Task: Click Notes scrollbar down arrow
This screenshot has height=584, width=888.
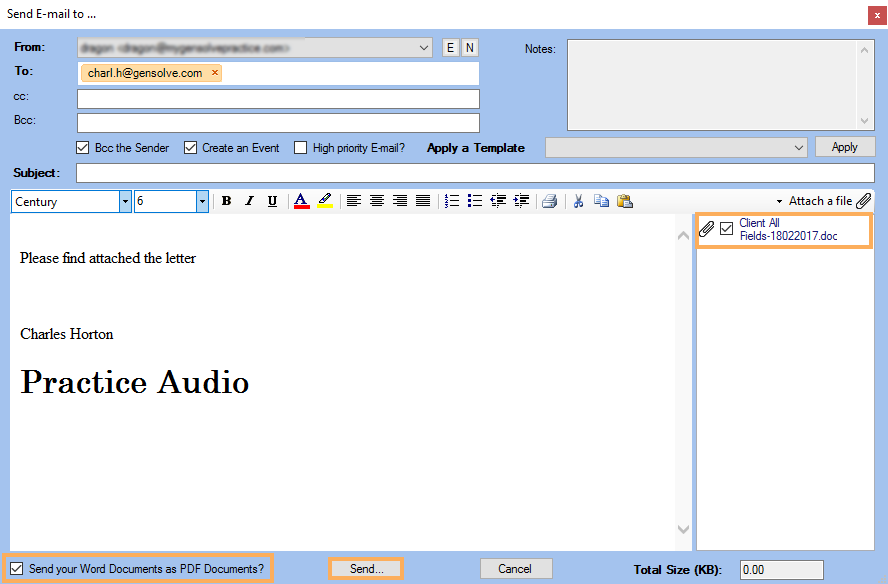Action: (x=864, y=121)
